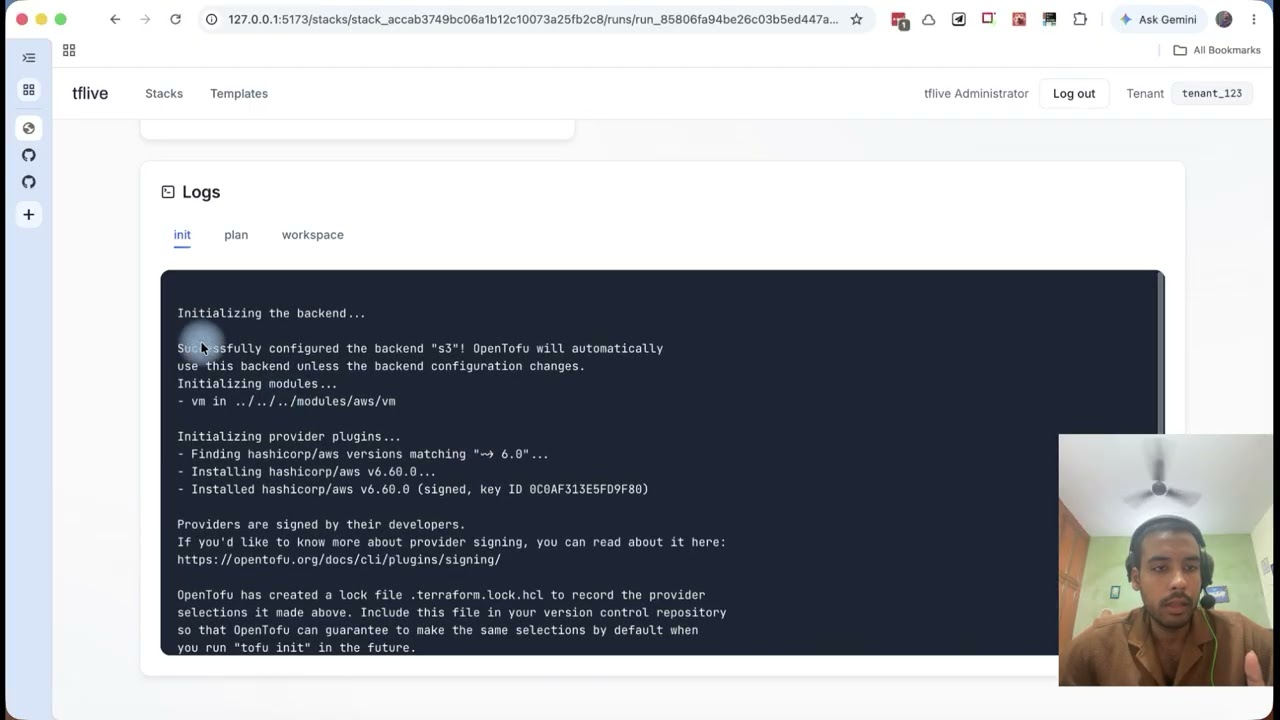
Task: Open the Chrome profile avatar
Action: coord(1224,19)
